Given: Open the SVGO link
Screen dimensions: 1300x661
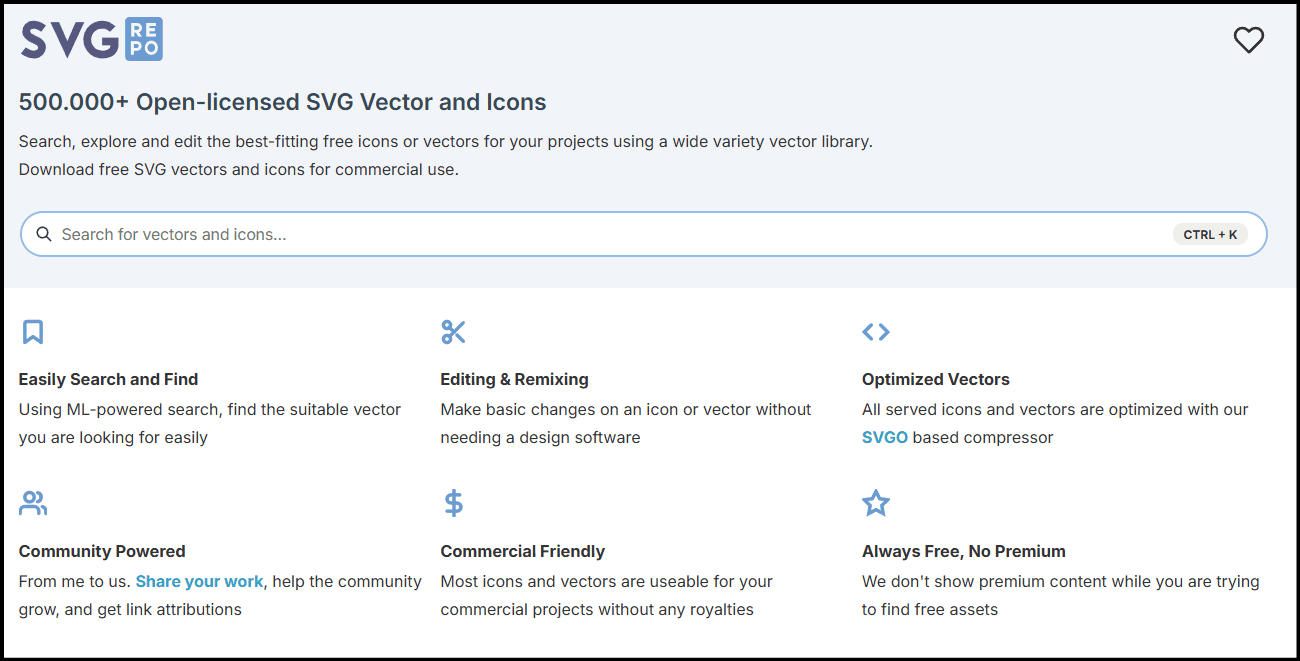Looking at the screenshot, I should 884,437.
